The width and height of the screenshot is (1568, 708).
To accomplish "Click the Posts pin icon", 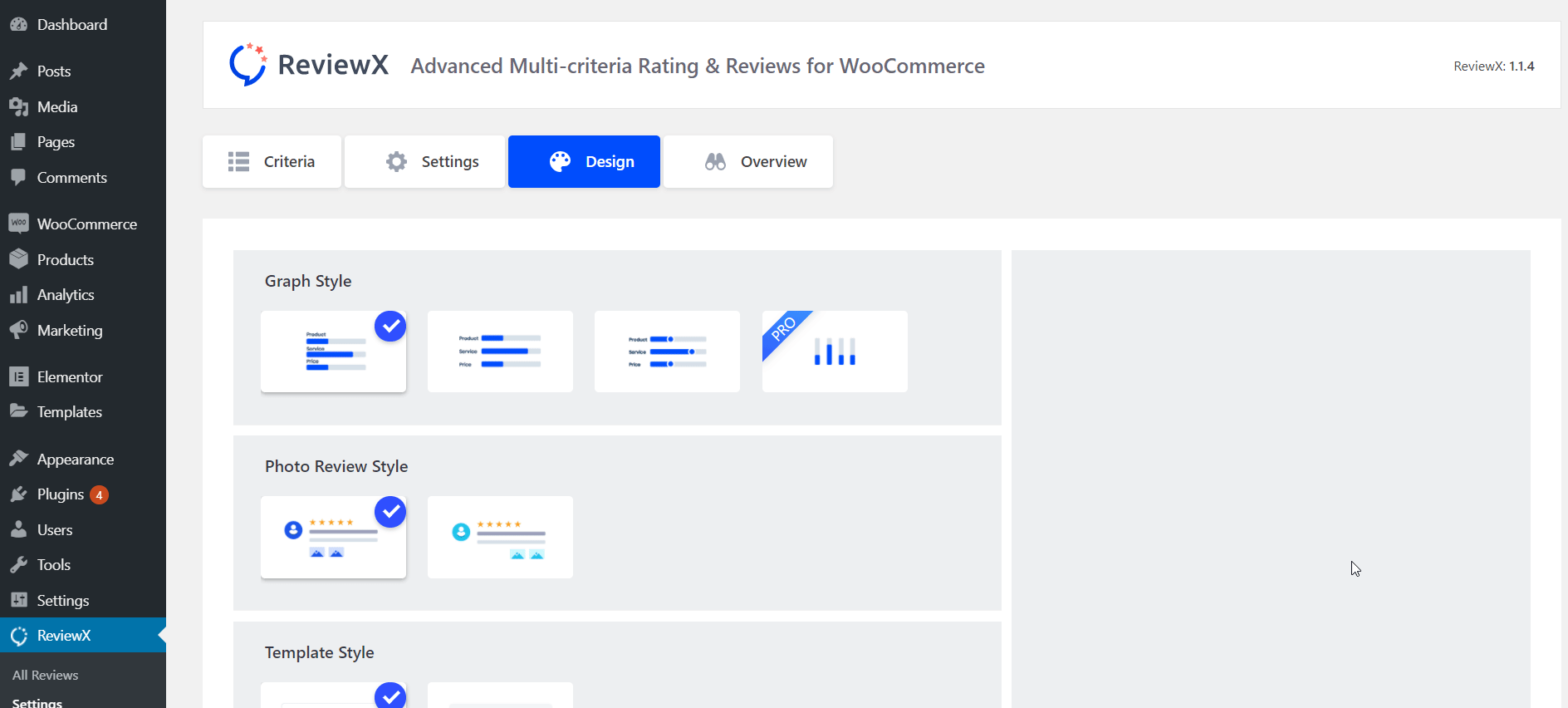I will pos(18,71).
